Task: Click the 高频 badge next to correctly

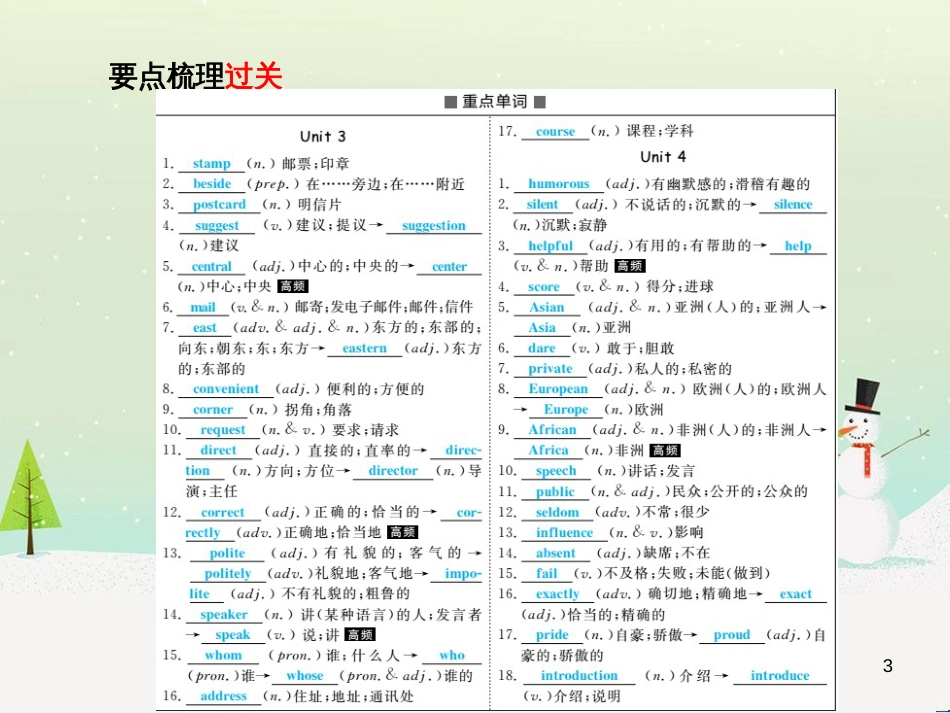Action: [402, 532]
